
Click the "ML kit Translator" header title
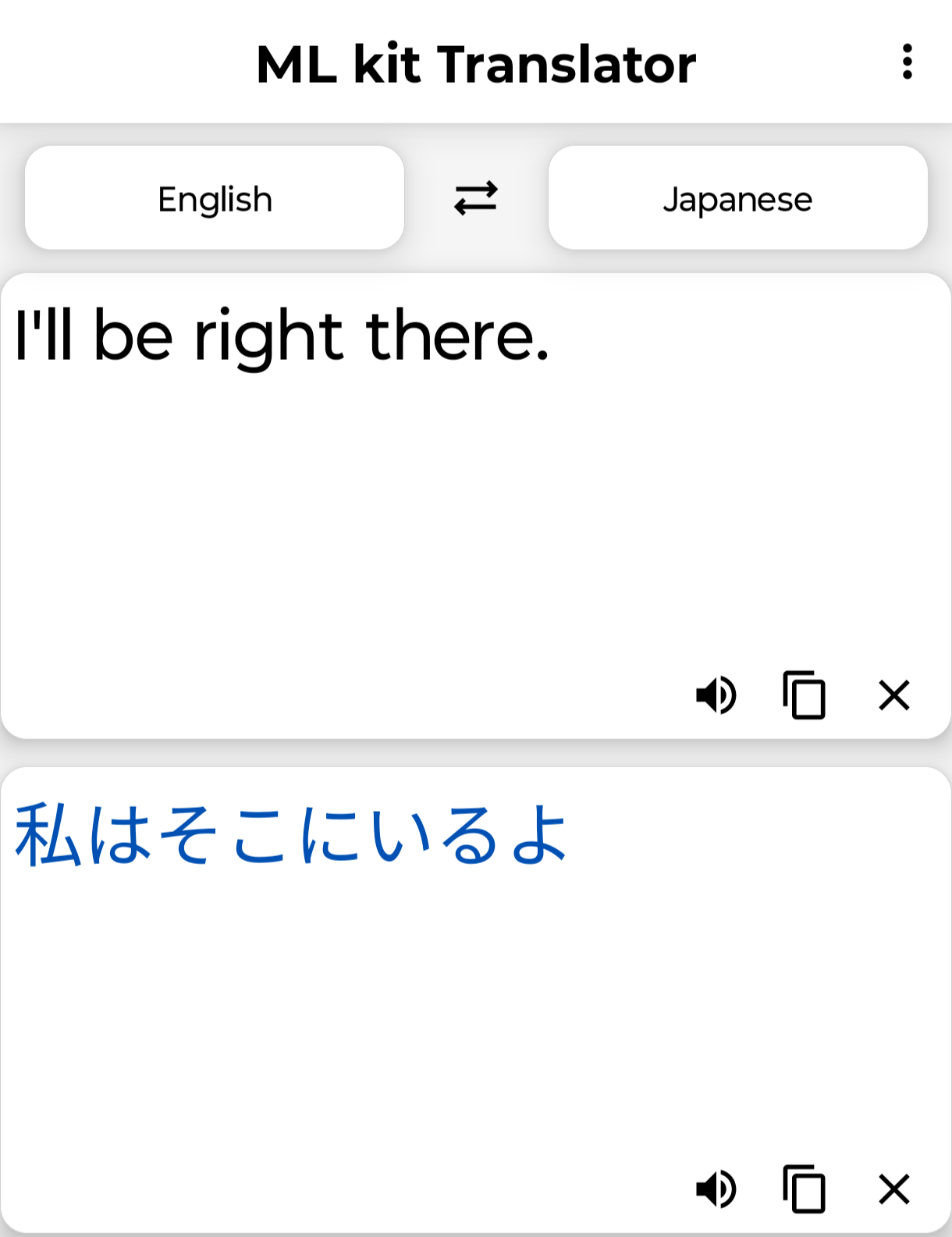tap(475, 63)
